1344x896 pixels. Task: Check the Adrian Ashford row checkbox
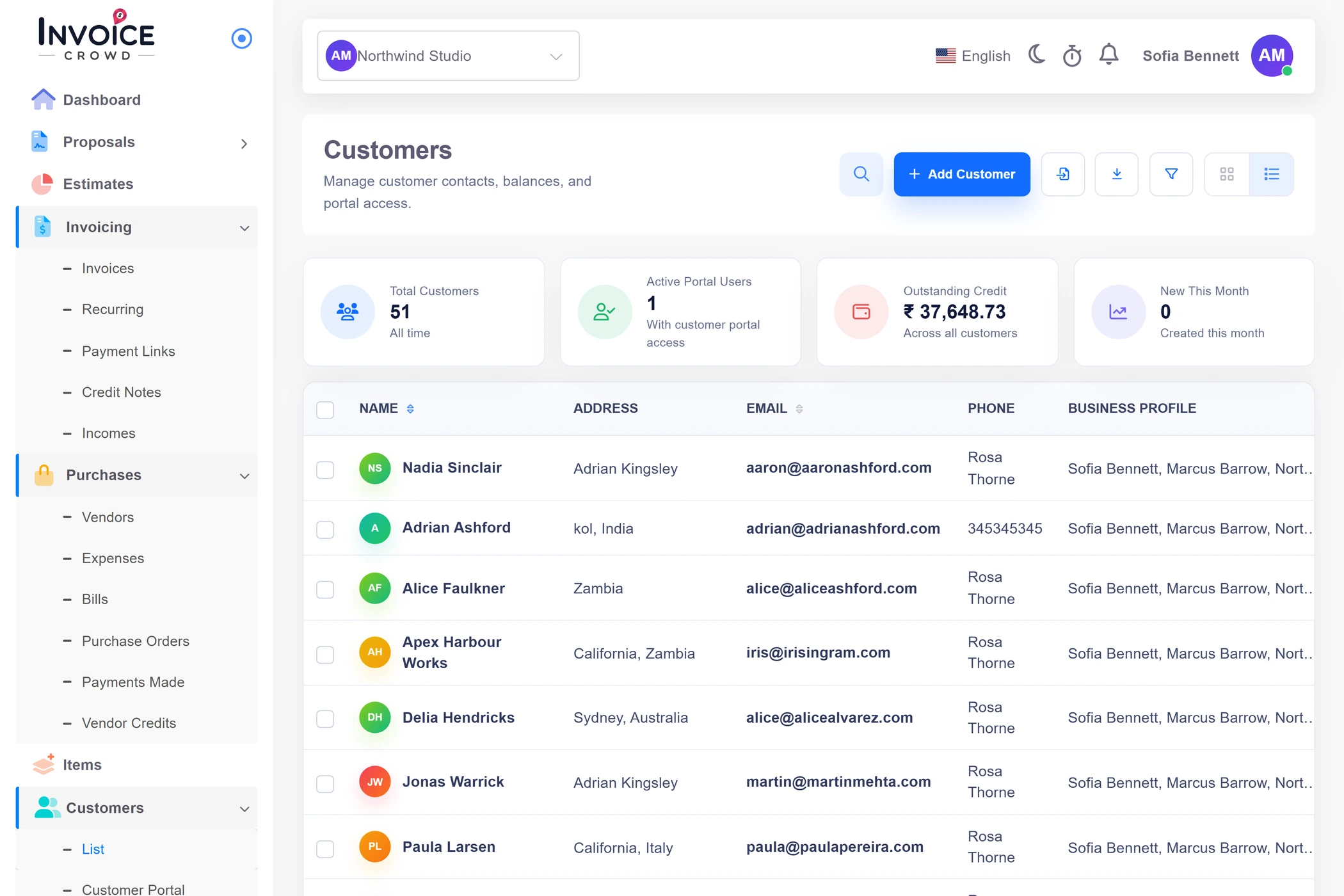325,530
